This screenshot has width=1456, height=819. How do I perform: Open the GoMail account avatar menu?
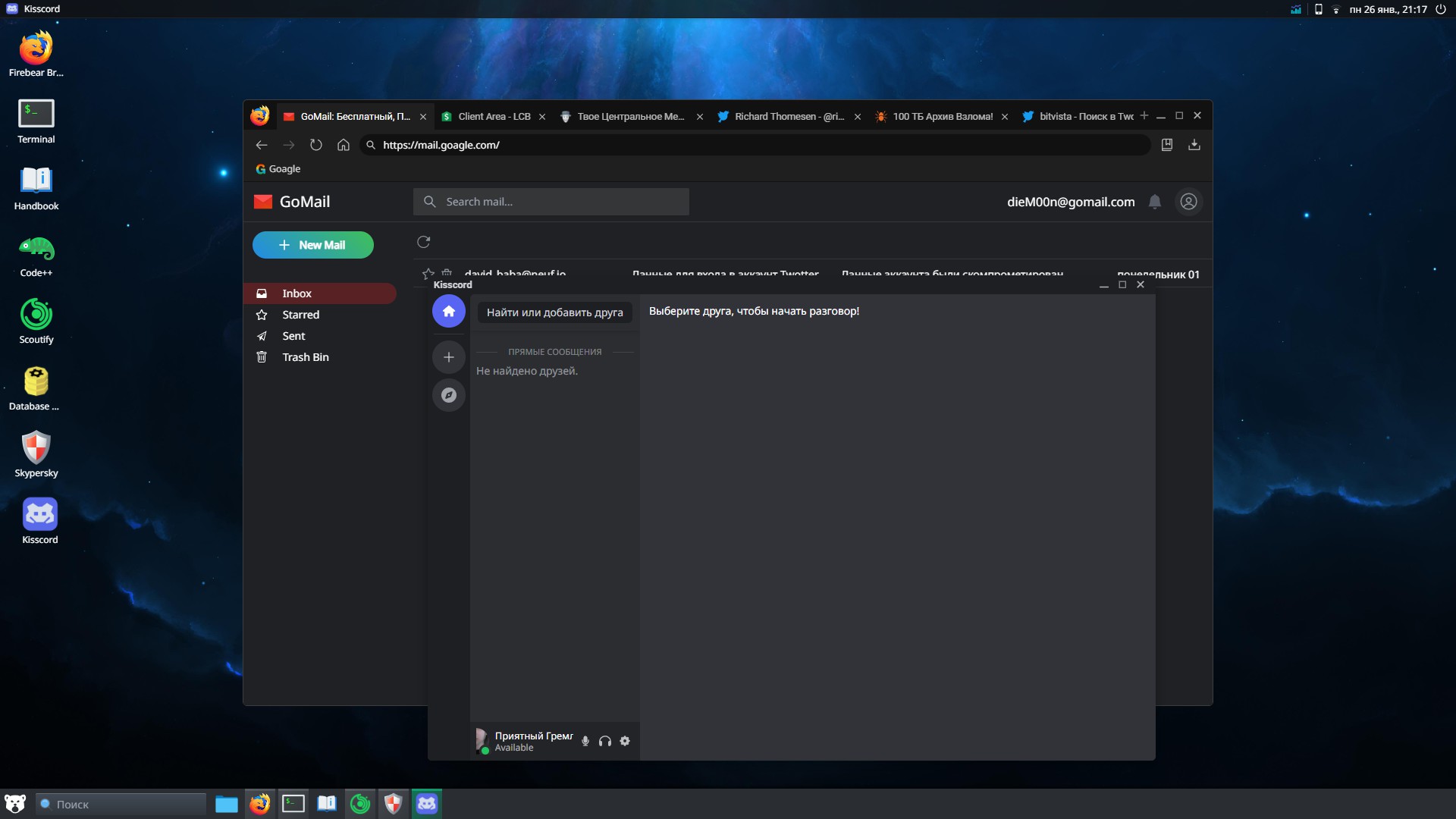[1188, 202]
